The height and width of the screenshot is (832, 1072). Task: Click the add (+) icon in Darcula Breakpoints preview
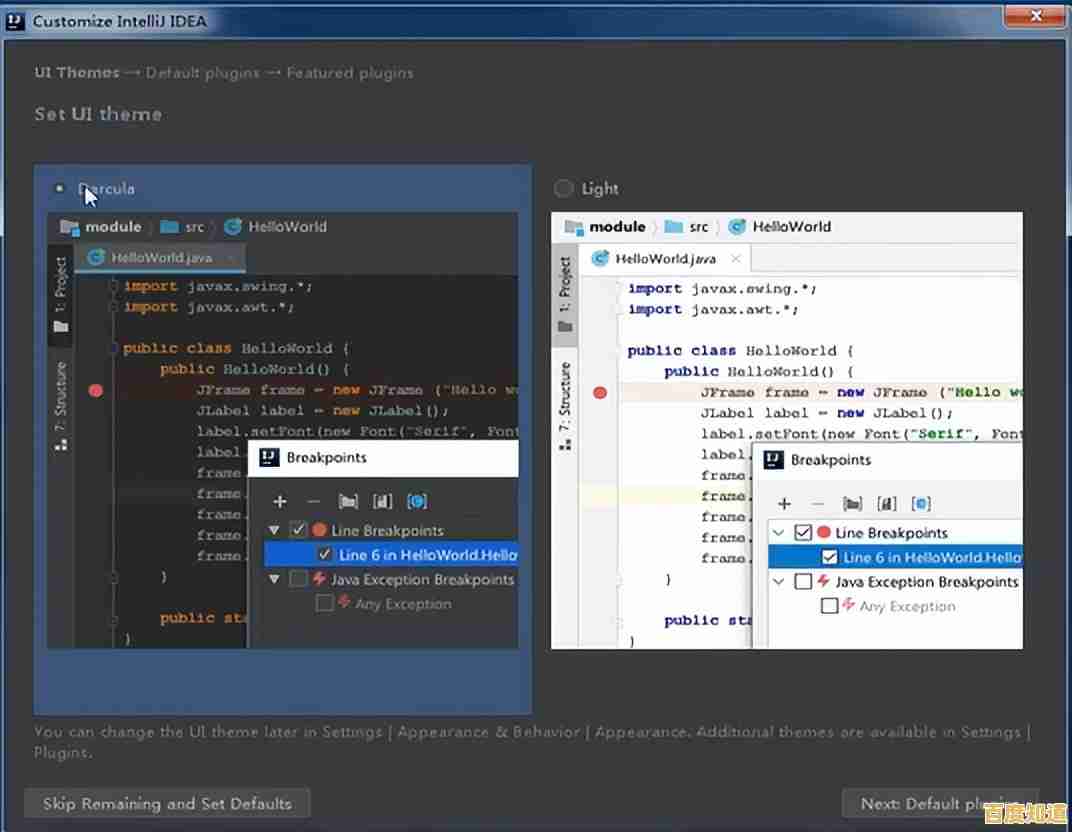click(280, 501)
